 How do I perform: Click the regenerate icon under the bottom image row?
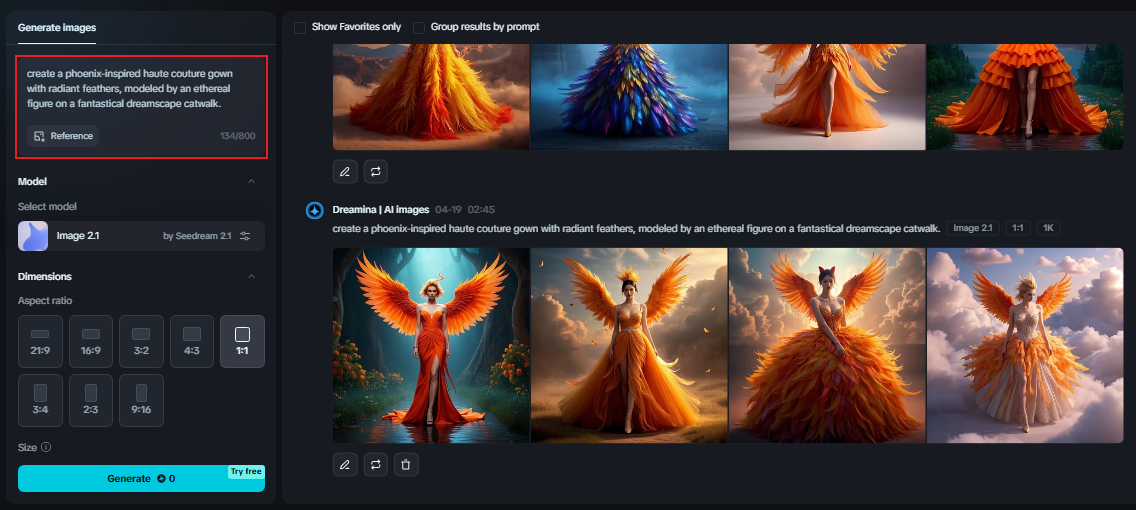[x=375, y=464]
